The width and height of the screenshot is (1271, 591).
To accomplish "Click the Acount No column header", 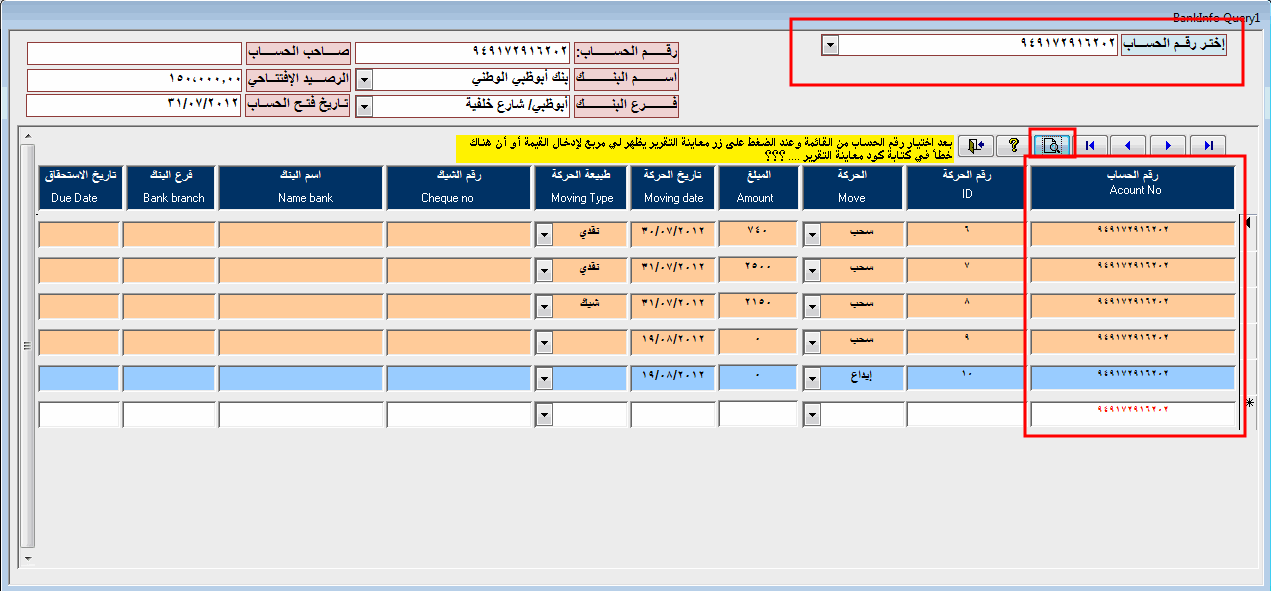I will pos(1134,187).
